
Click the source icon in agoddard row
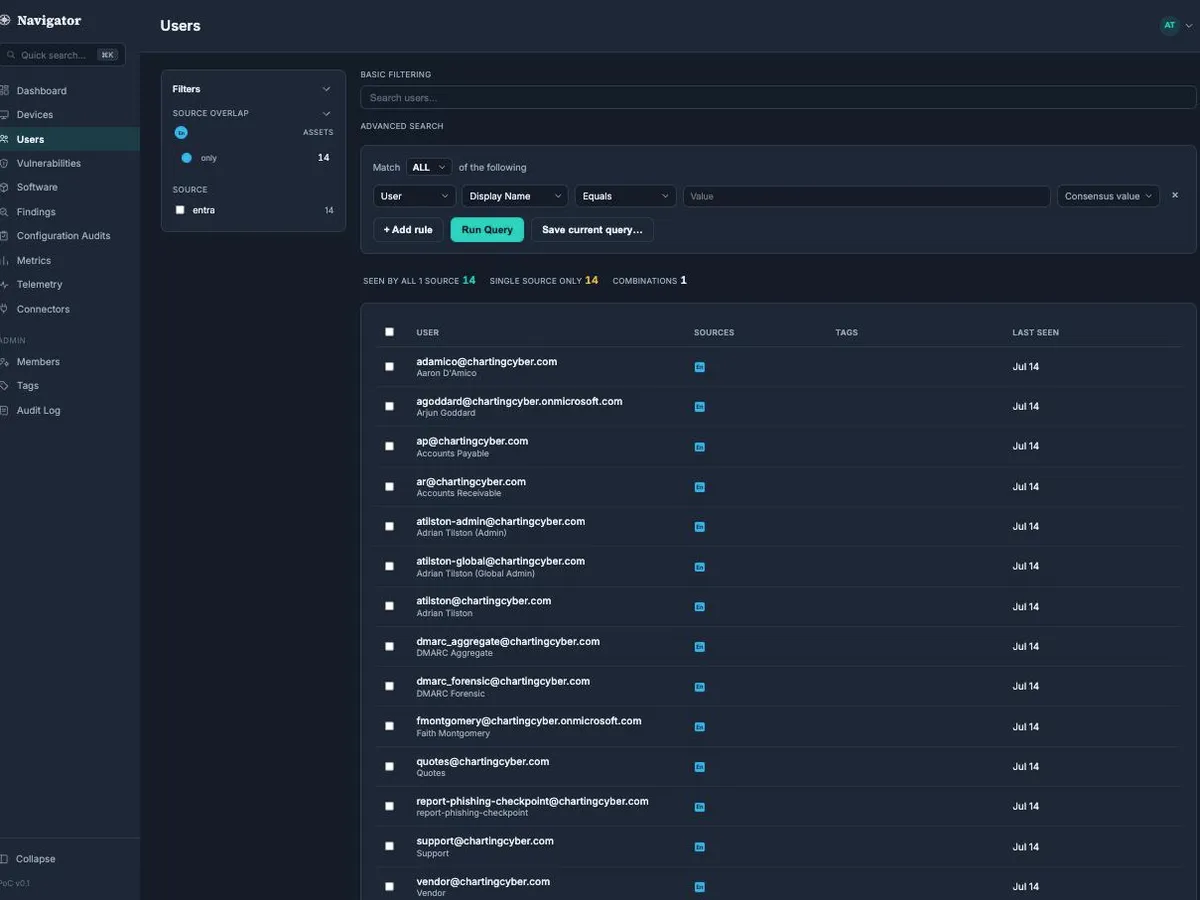(x=700, y=407)
